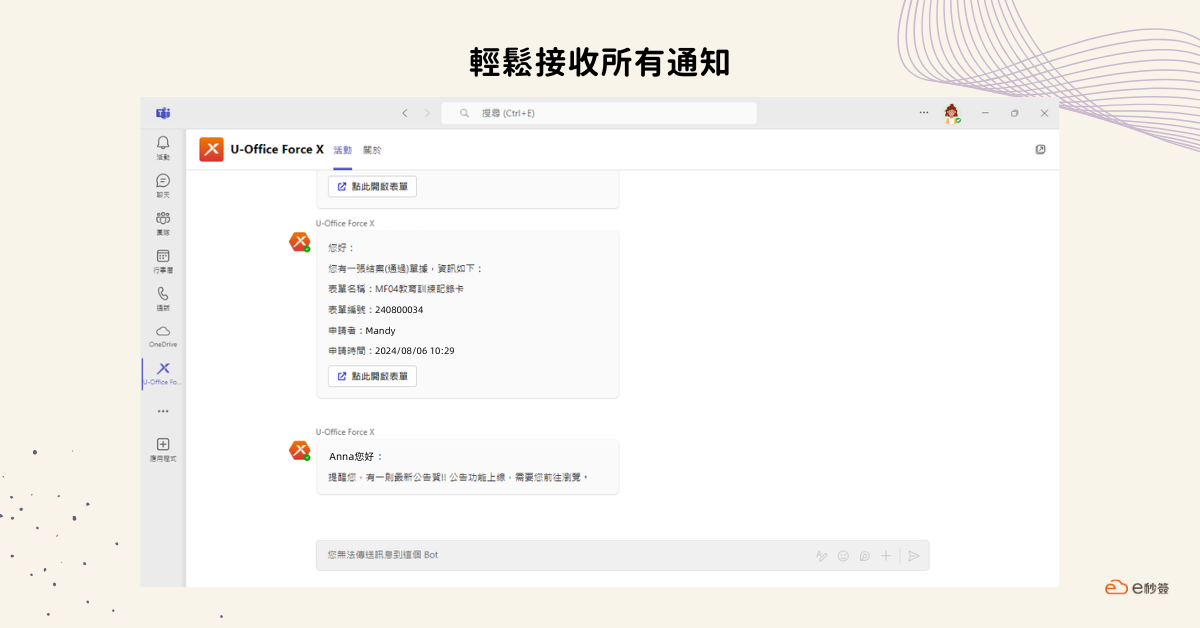This screenshot has height=628, width=1200.
Task: Click 點此開啟表單 button under the 2024/08/06 message
Action: pyautogui.click(x=372, y=376)
